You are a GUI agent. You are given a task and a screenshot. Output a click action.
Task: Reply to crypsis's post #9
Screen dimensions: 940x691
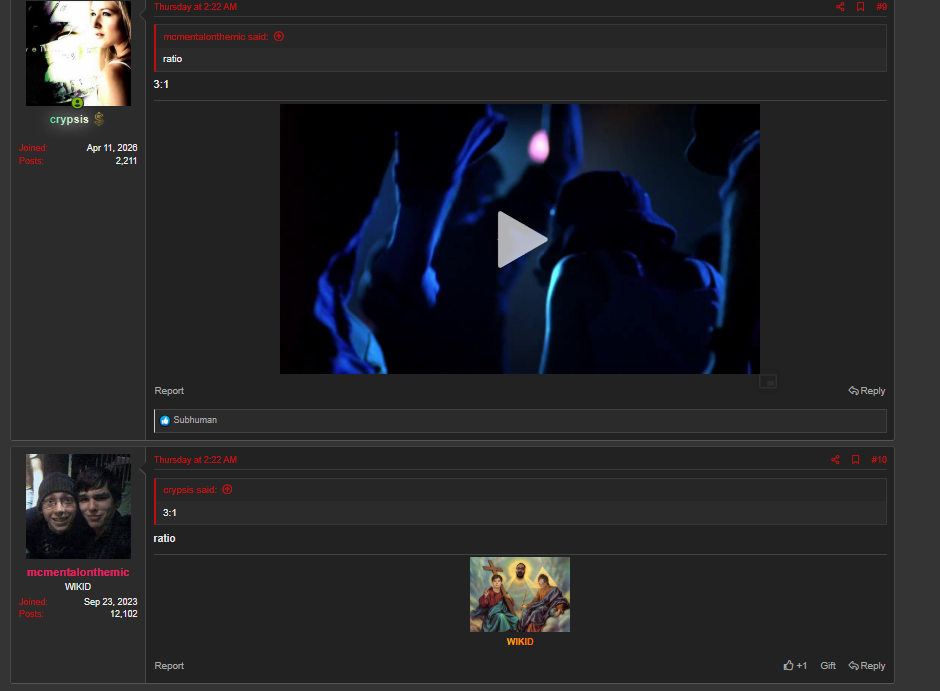867,391
